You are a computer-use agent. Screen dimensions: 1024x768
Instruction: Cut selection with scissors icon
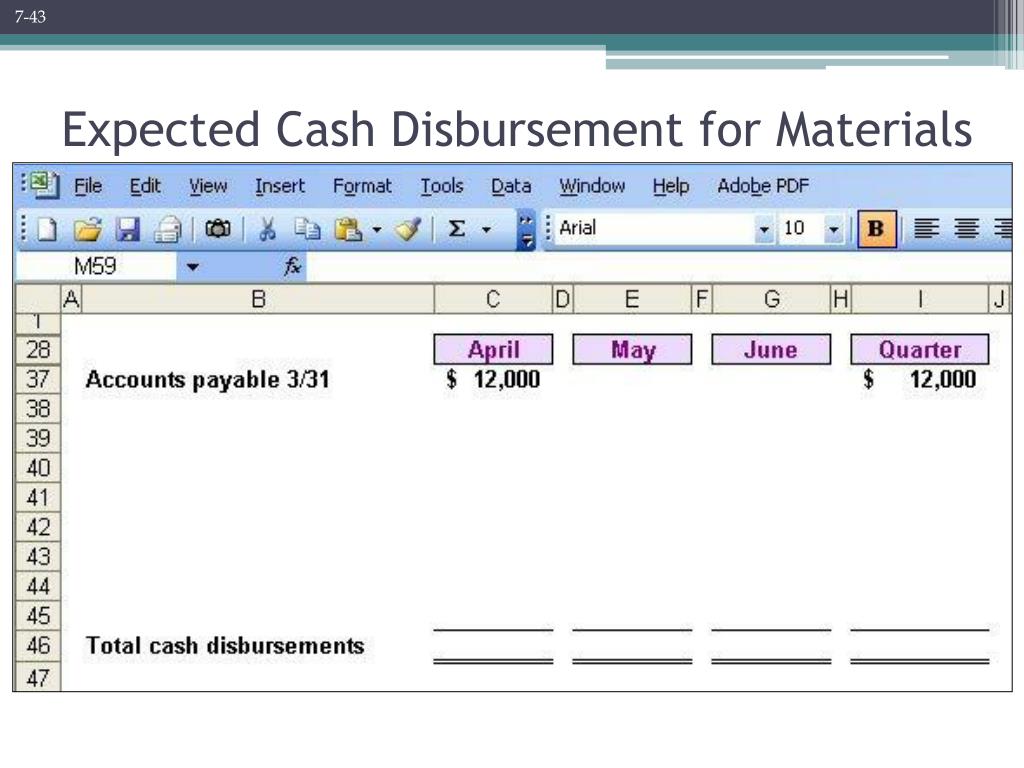267,229
